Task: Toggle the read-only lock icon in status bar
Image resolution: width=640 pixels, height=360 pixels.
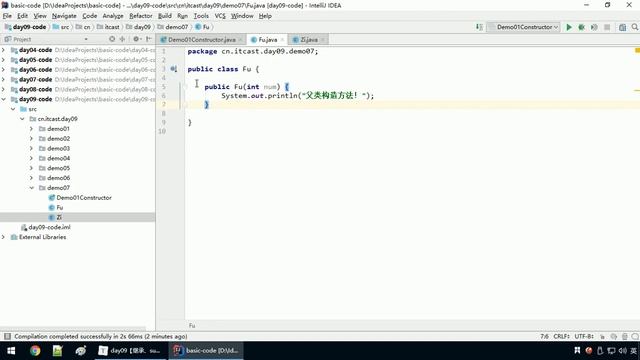Action: coord(602,336)
